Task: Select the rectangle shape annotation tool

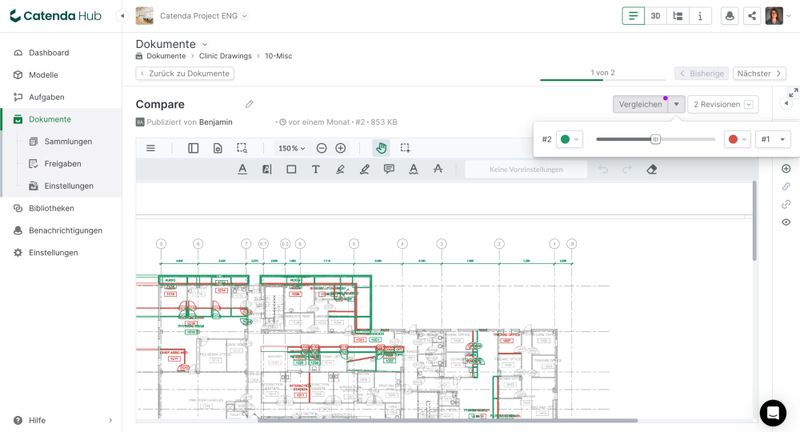Action: tap(291, 169)
